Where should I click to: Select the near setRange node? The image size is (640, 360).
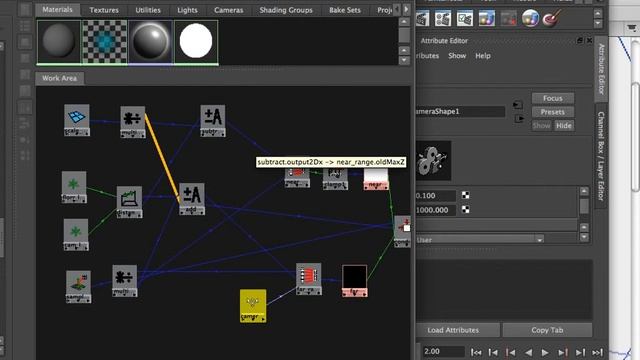point(297,178)
